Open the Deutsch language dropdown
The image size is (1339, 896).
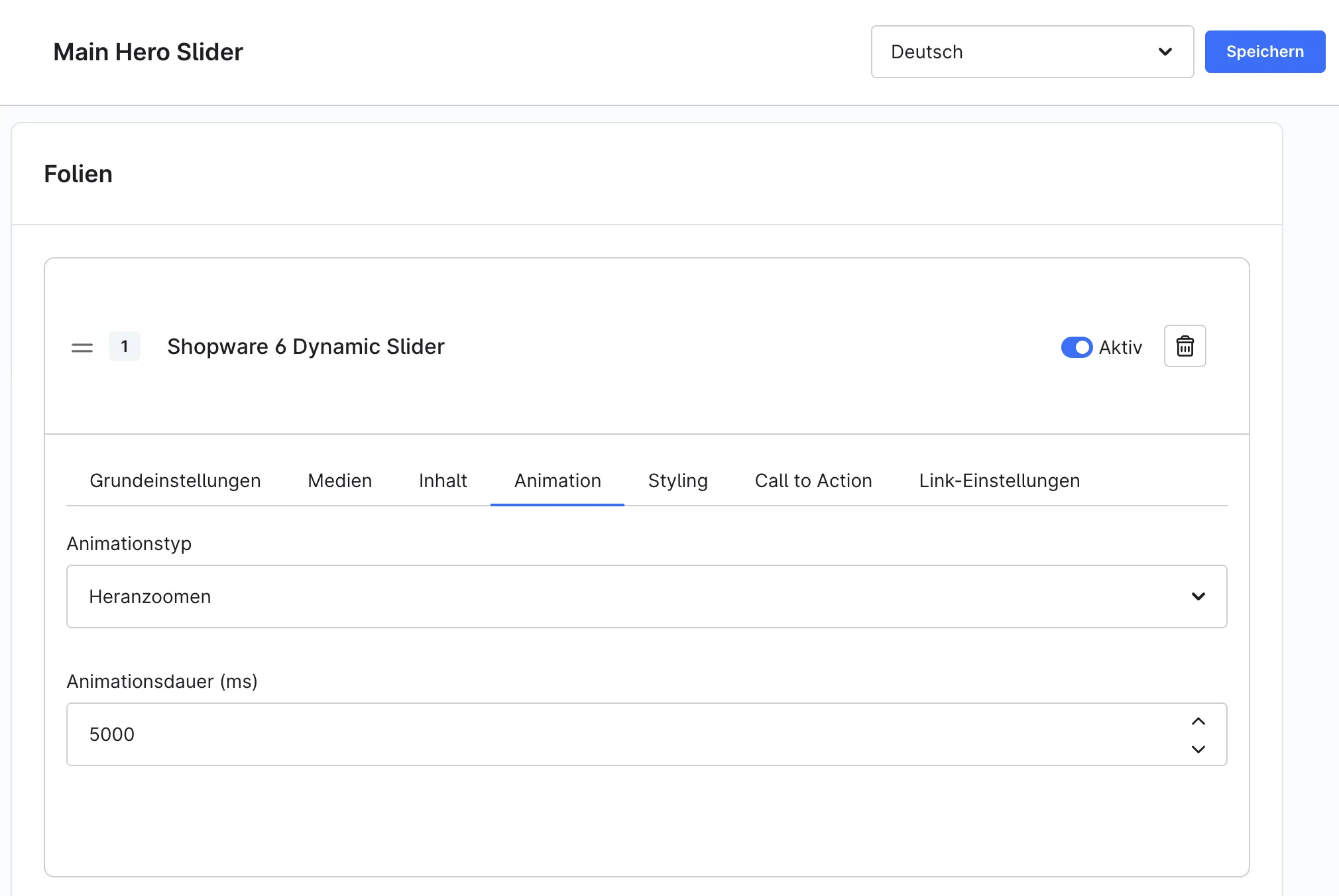tap(1032, 52)
